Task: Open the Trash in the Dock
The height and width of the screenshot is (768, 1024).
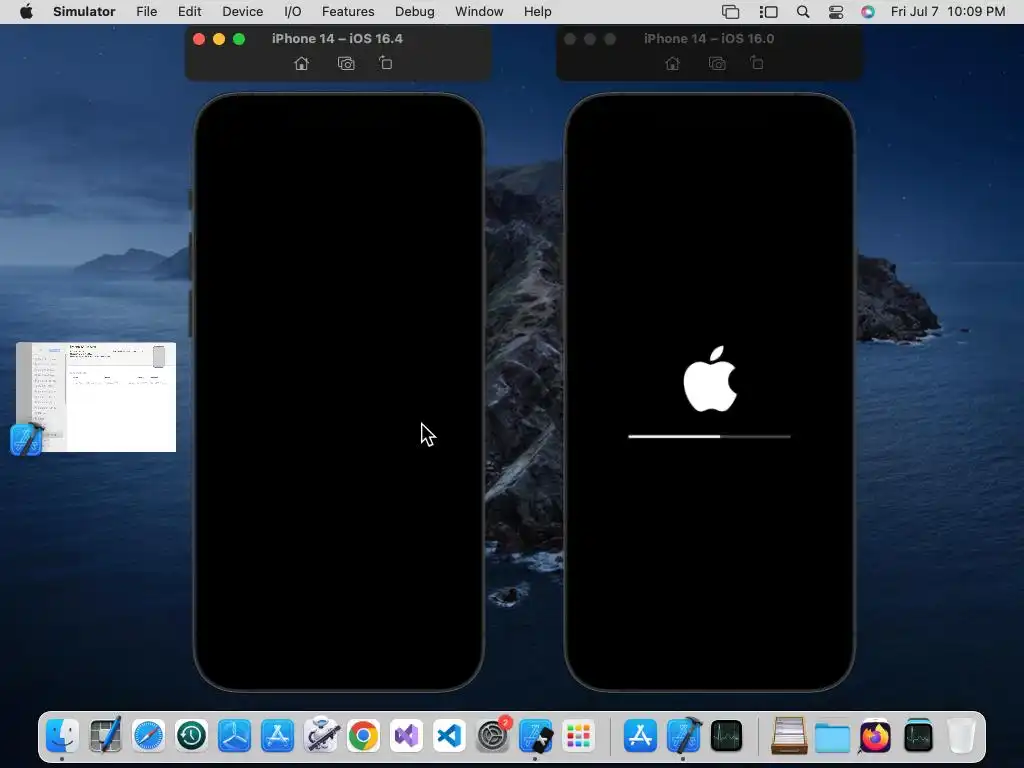Action: (961, 736)
